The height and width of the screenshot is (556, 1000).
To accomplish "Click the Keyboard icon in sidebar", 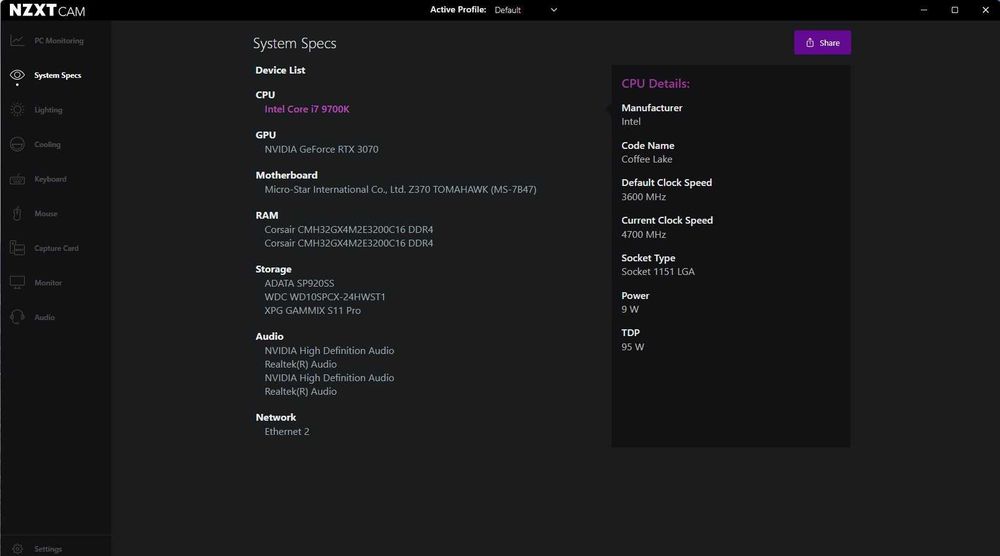I will tap(17, 179).
